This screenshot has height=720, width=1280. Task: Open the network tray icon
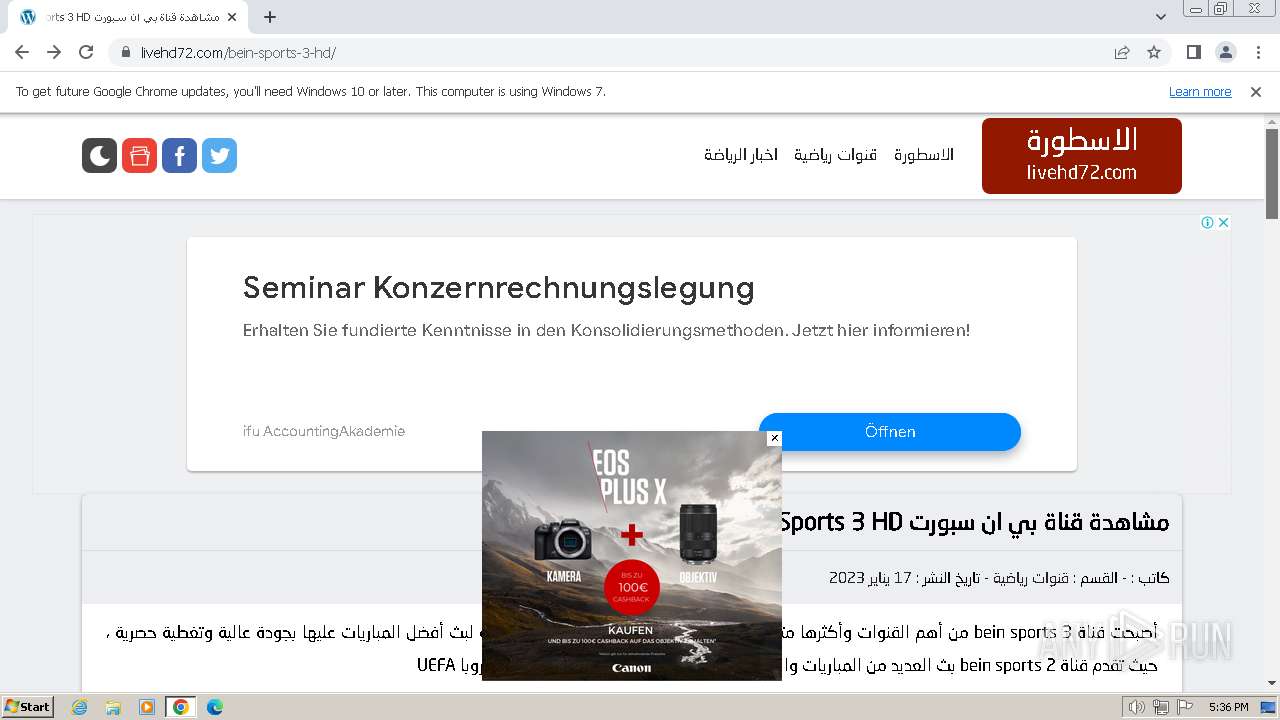[x=1160, y=707]
